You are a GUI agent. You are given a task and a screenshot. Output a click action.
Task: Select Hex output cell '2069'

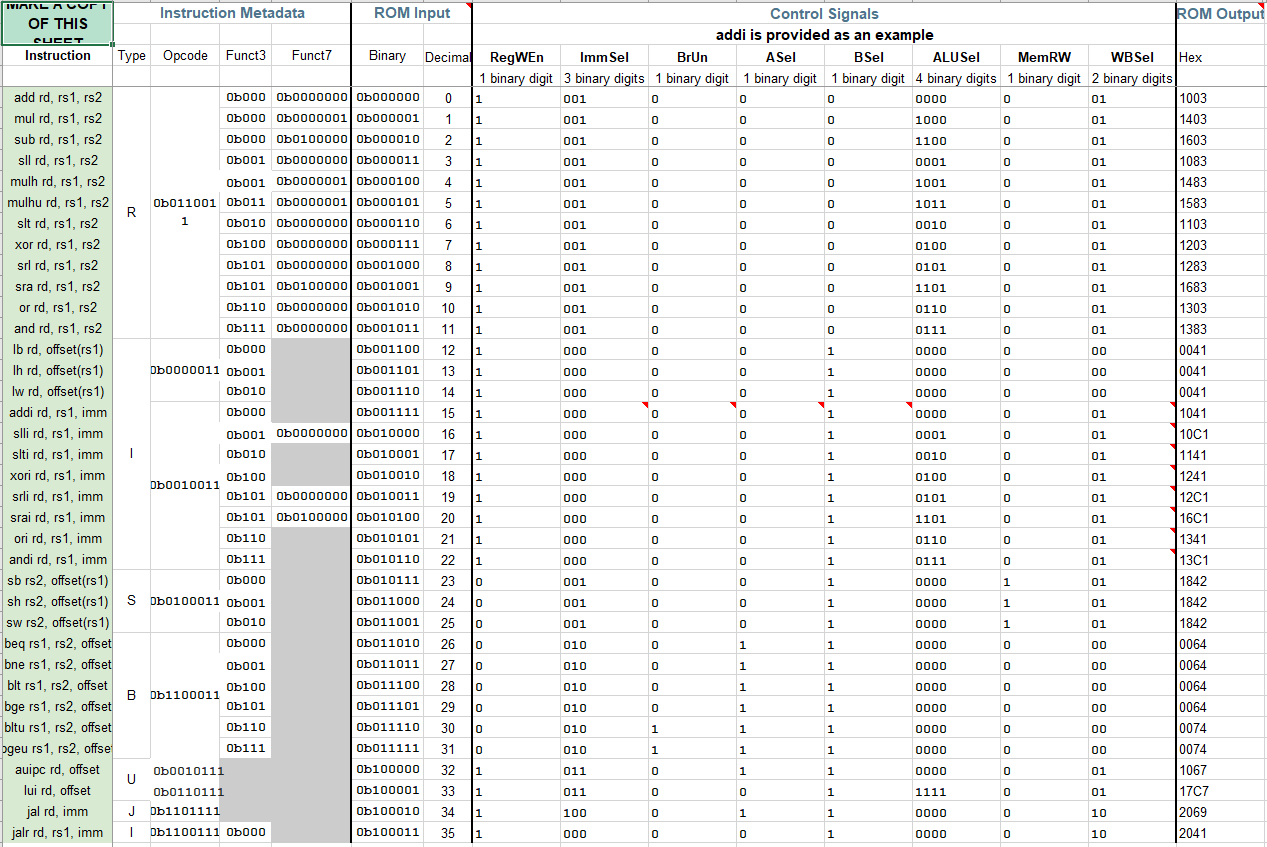coord(1221,812)
